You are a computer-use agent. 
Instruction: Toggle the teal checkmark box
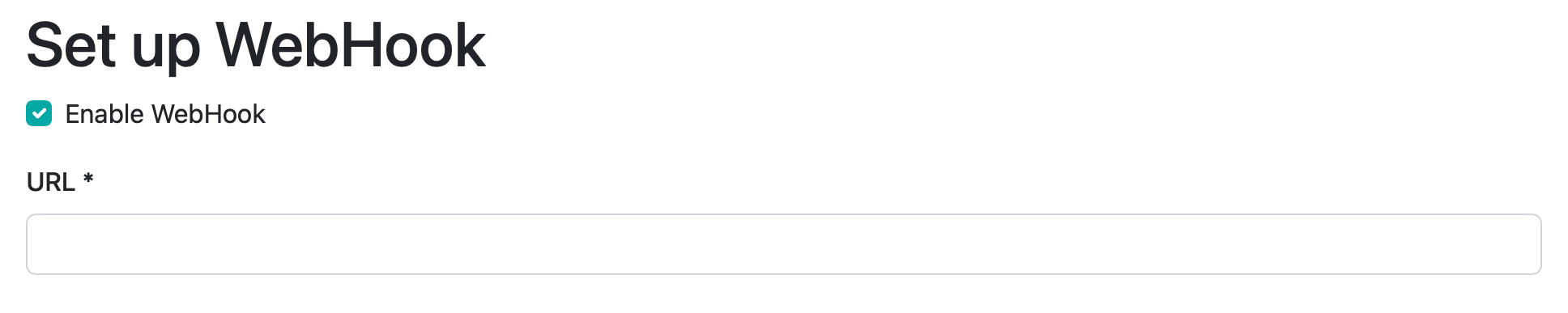coord(39,114)
